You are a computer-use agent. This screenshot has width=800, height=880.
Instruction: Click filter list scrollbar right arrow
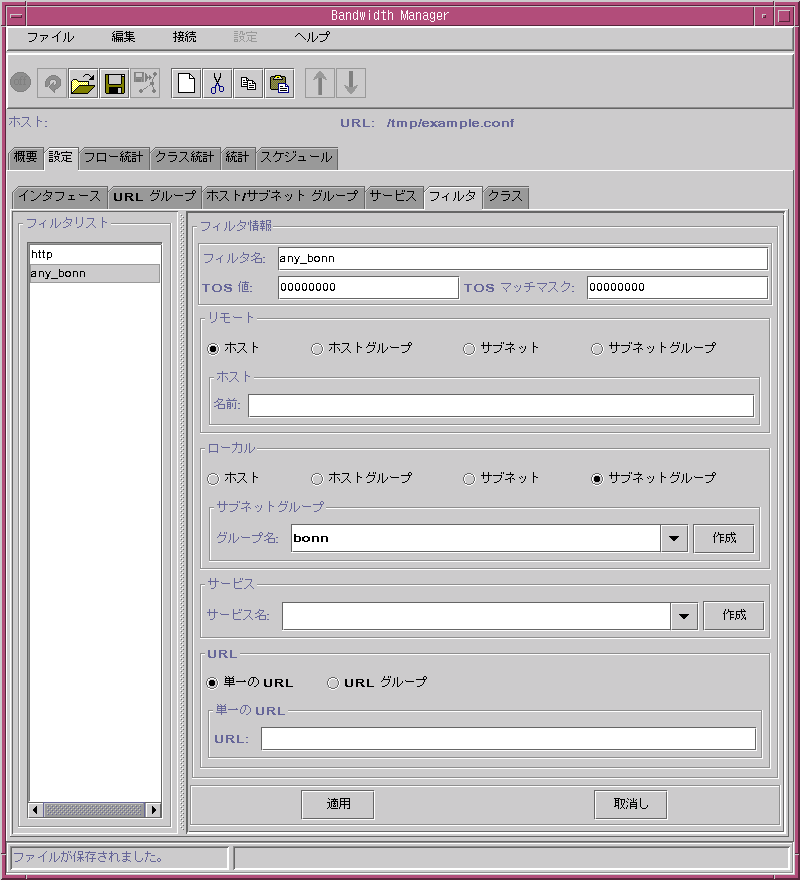pos(154,810)
